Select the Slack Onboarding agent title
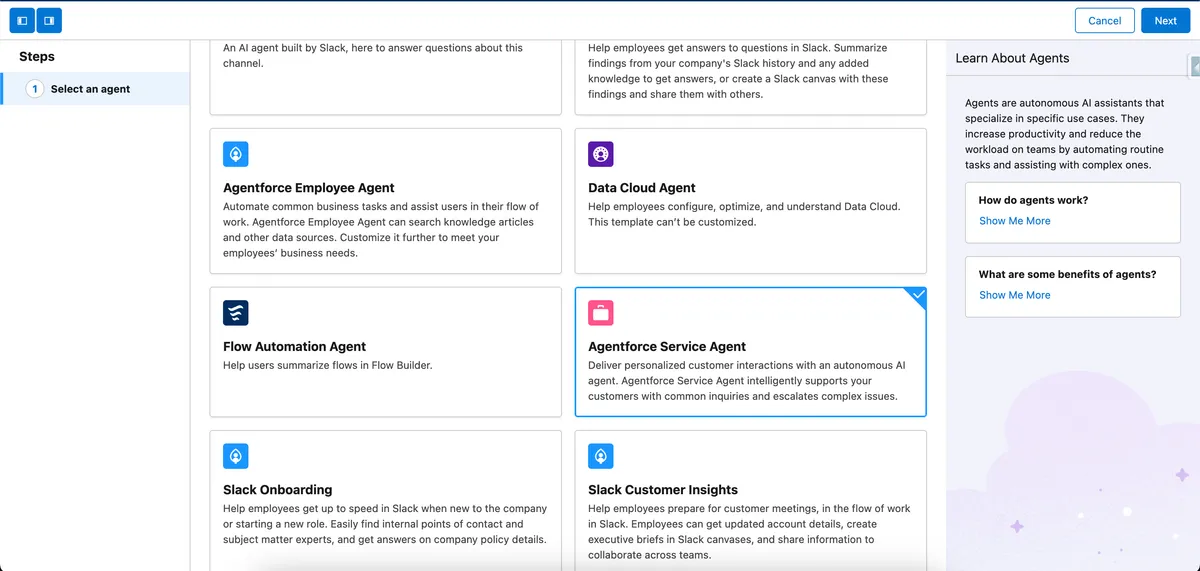 [x=277, y=490]
